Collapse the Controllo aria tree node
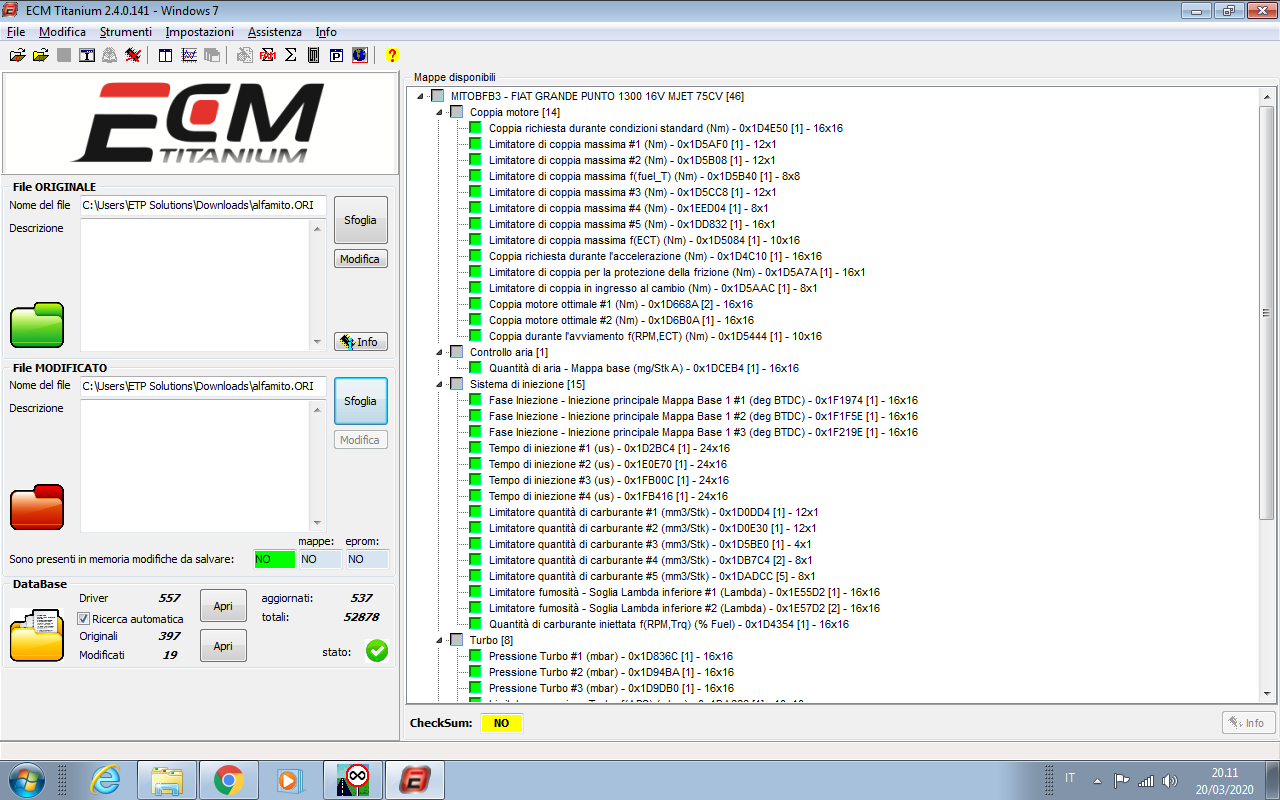 pyautogui.click(x=440, y=352)
